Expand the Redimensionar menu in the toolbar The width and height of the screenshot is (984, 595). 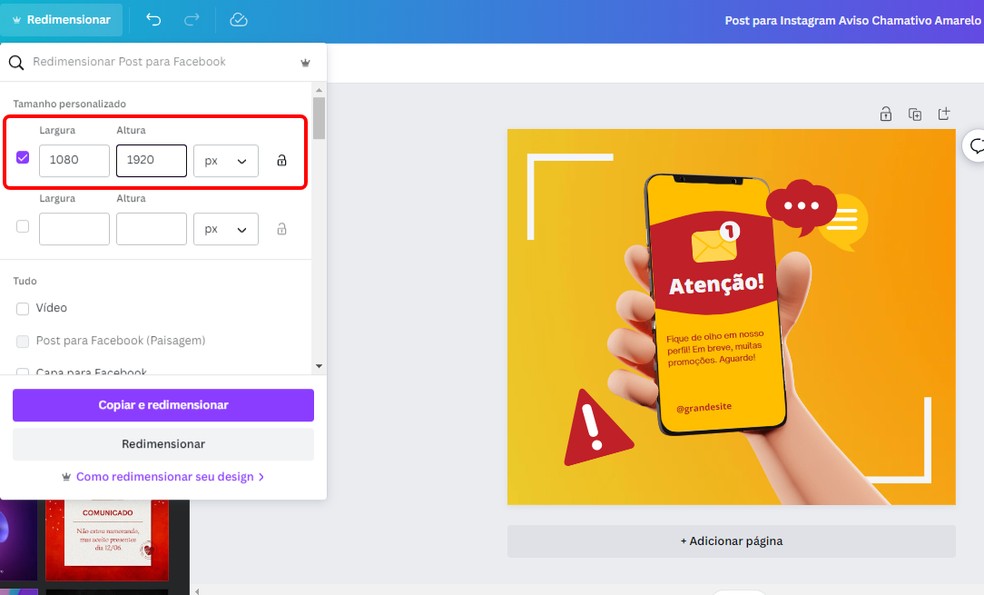(62, 19)
